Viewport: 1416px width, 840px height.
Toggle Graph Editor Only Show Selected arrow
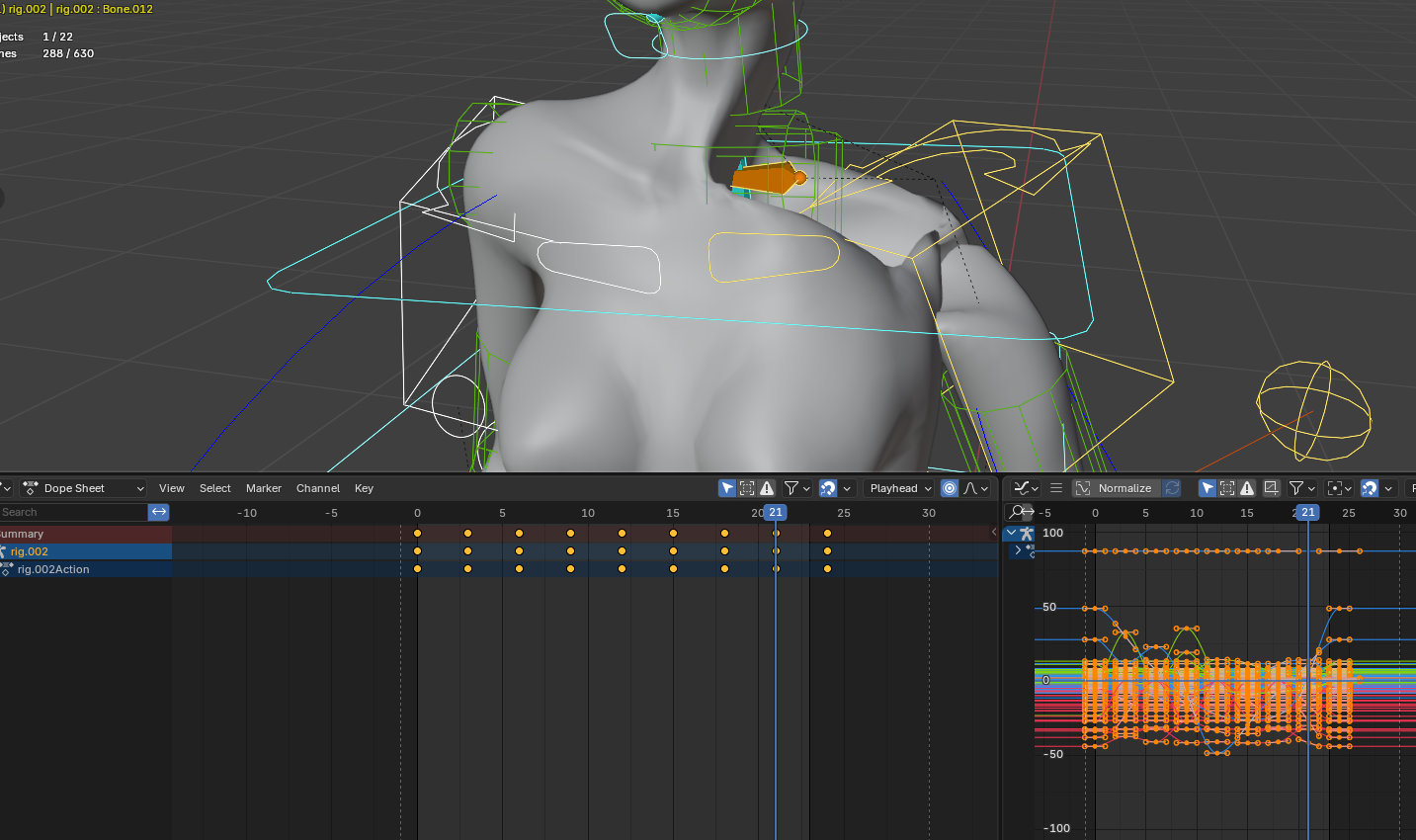pos(1208,488)
